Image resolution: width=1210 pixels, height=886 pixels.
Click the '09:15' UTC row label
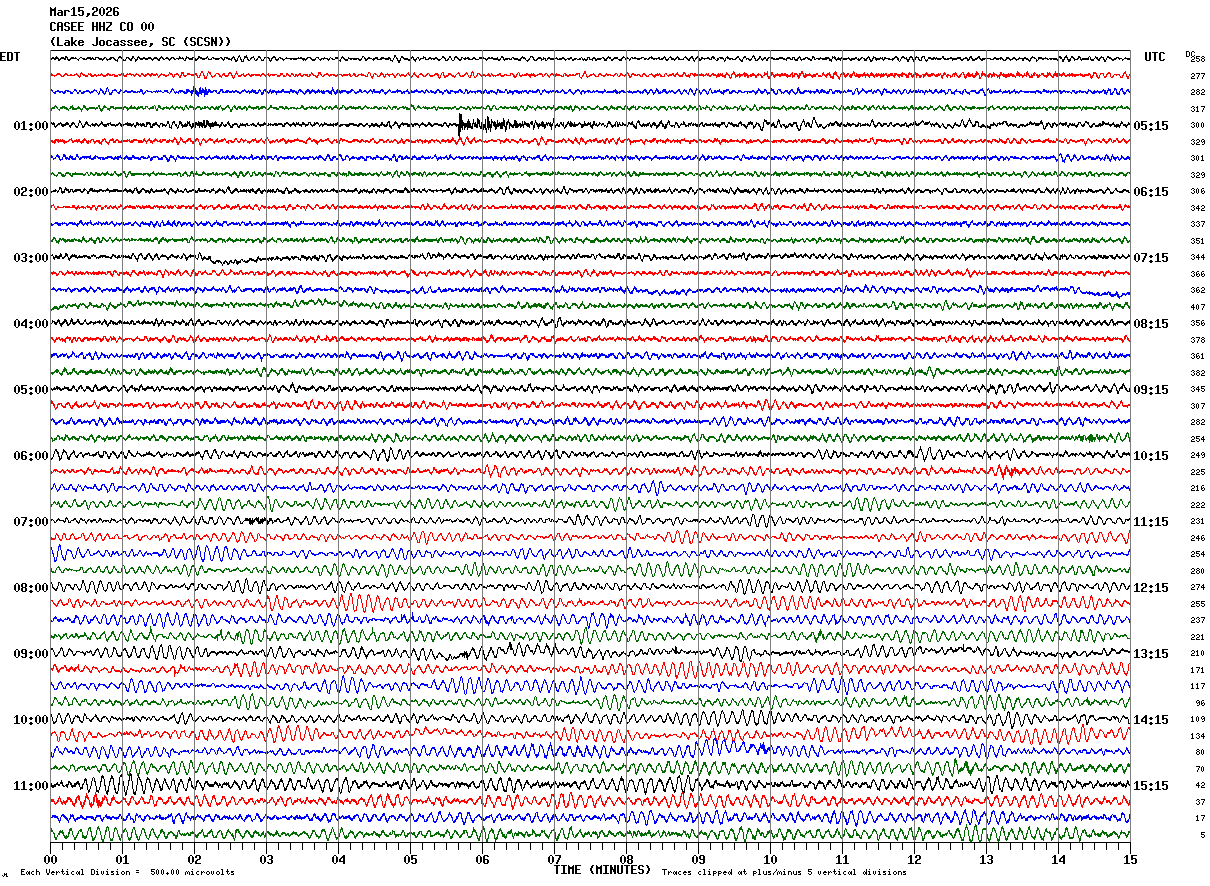point(1151,390)
